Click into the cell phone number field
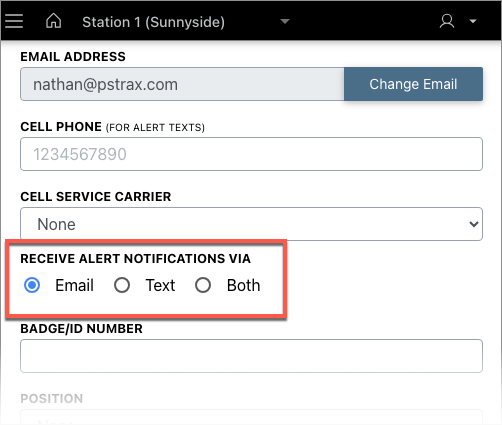The image size is (502, 425). pyautogui.click(x=251, y=154)
